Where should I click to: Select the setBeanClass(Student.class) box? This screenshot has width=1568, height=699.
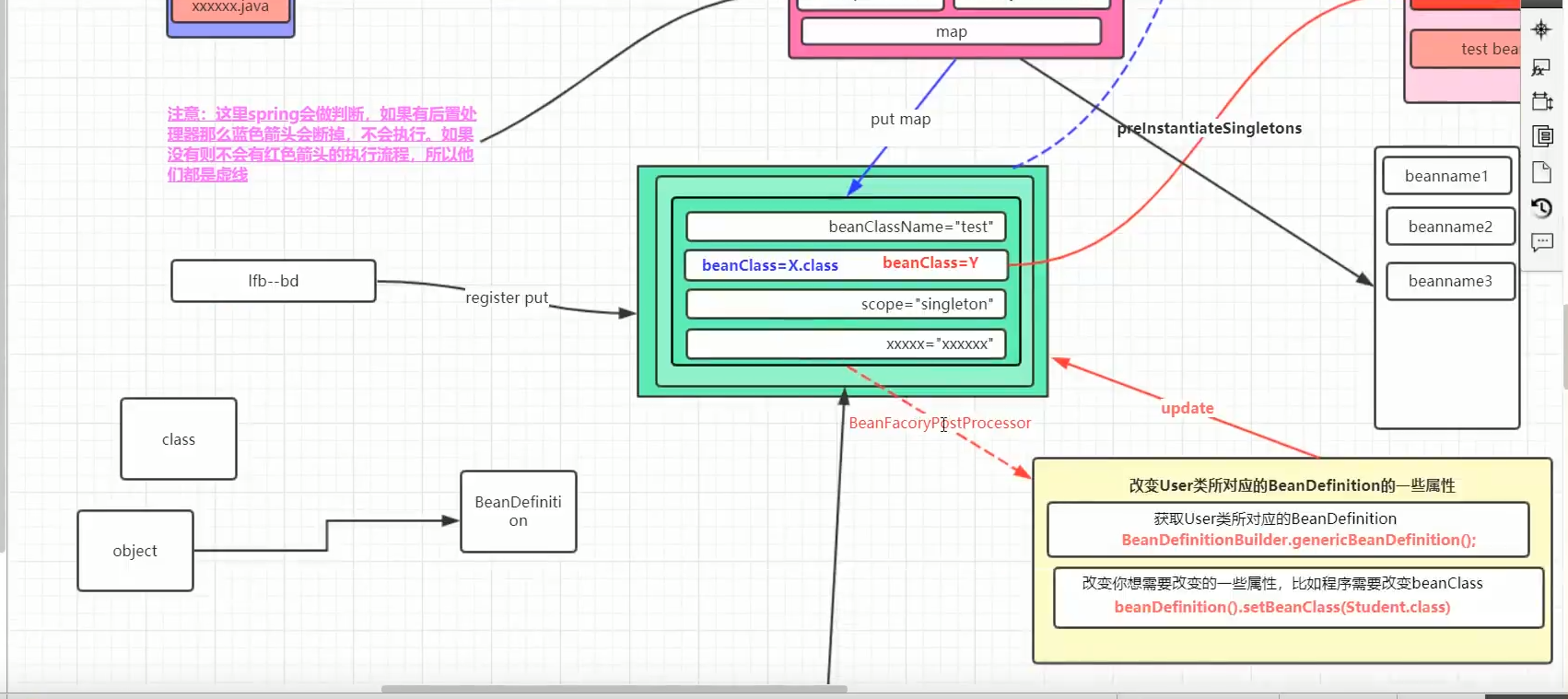[x=1299, y=598]
